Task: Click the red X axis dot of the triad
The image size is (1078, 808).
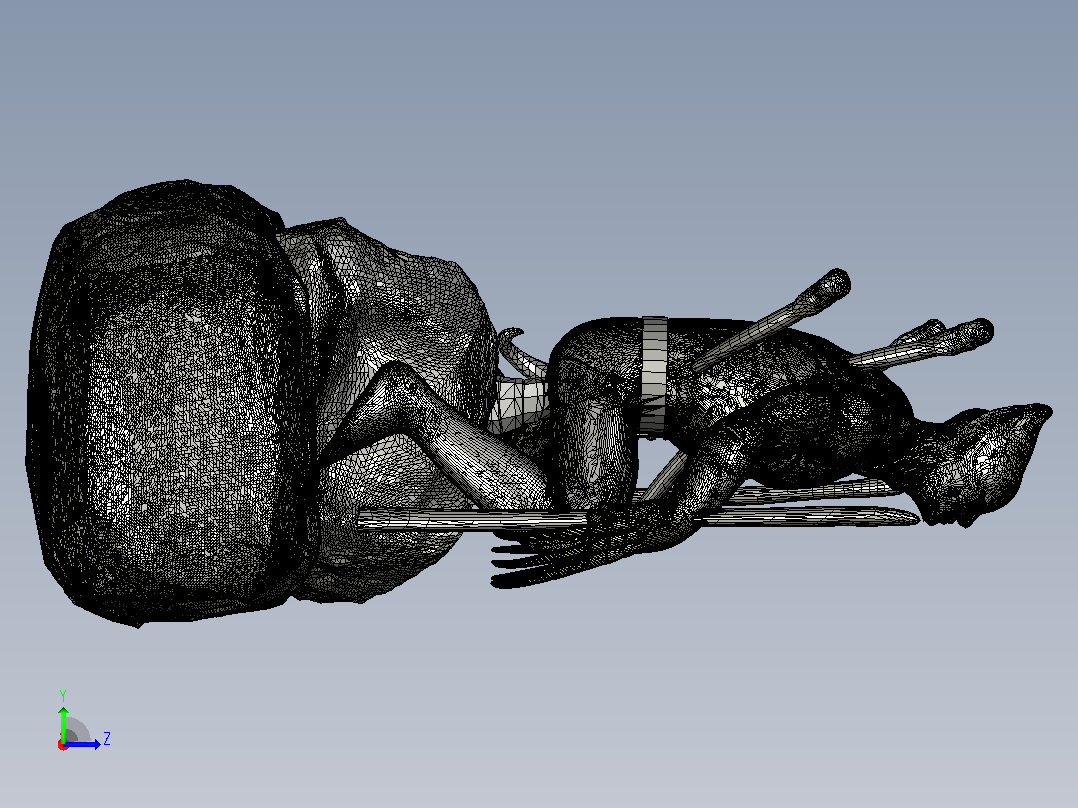Action: click(63, 745)
